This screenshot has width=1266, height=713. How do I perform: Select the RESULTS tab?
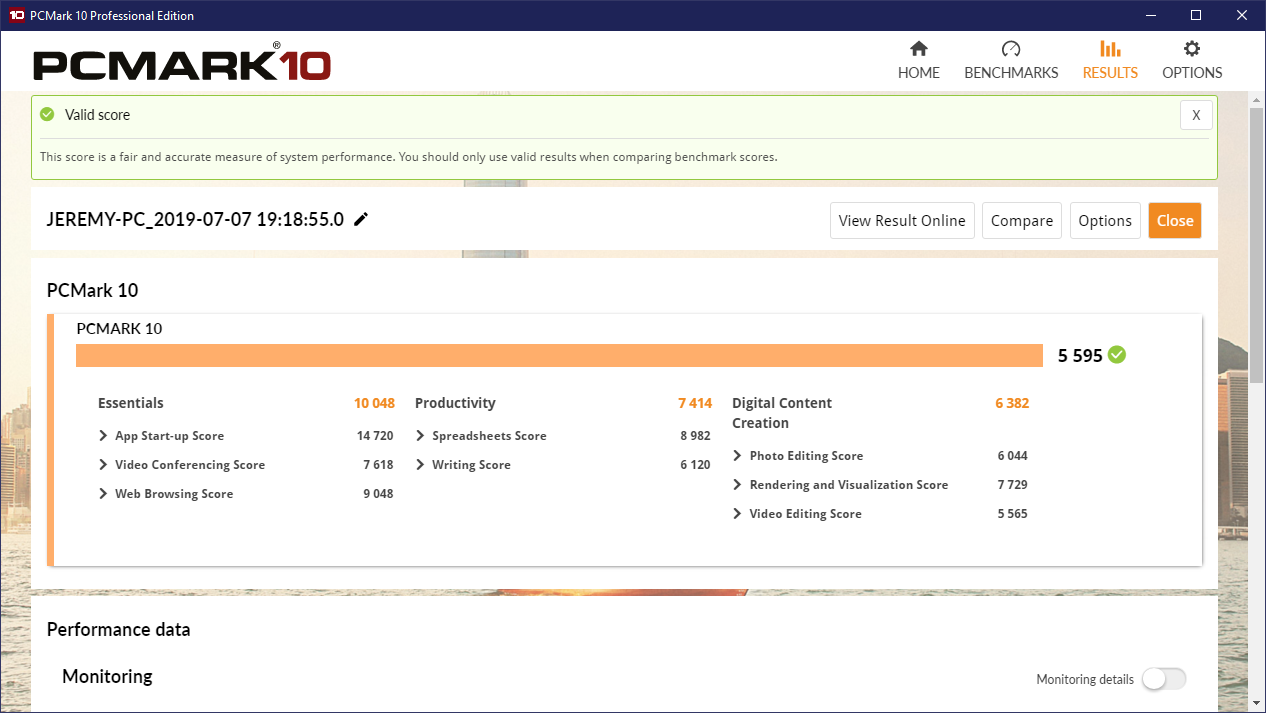pyautogui.click(x=1110, y=61)
